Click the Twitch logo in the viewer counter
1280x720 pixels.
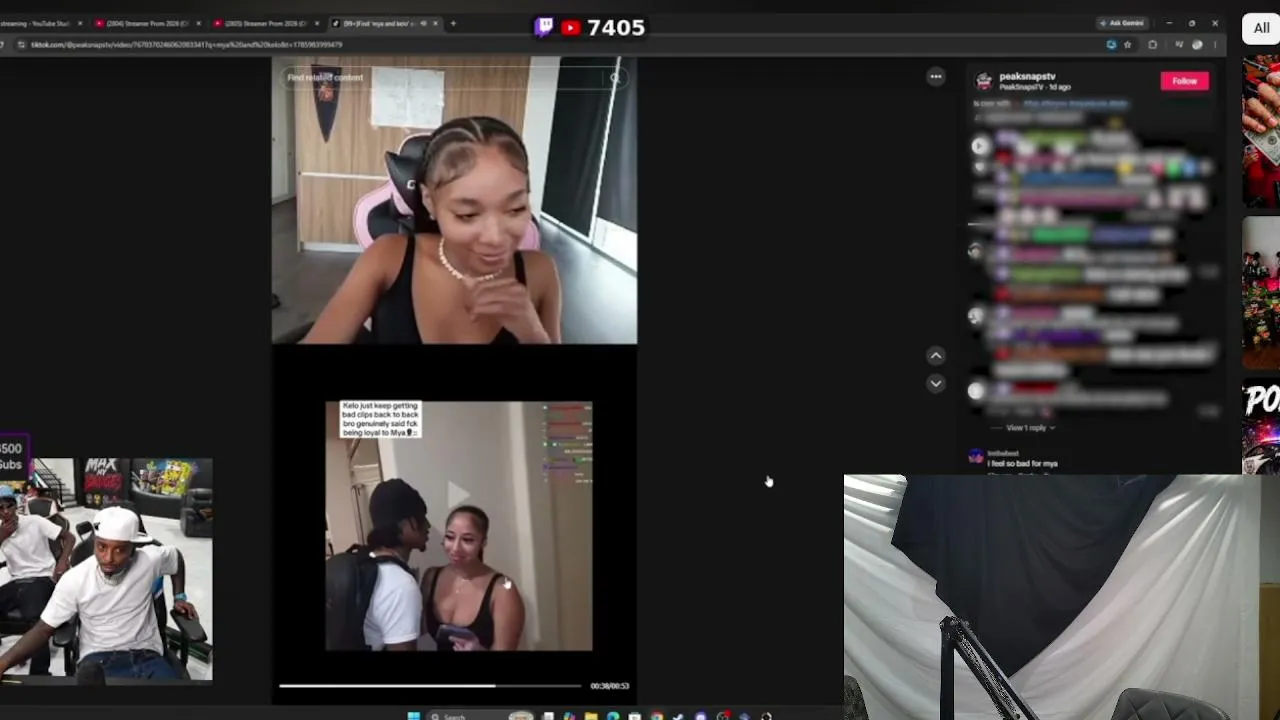click(544, 27)
